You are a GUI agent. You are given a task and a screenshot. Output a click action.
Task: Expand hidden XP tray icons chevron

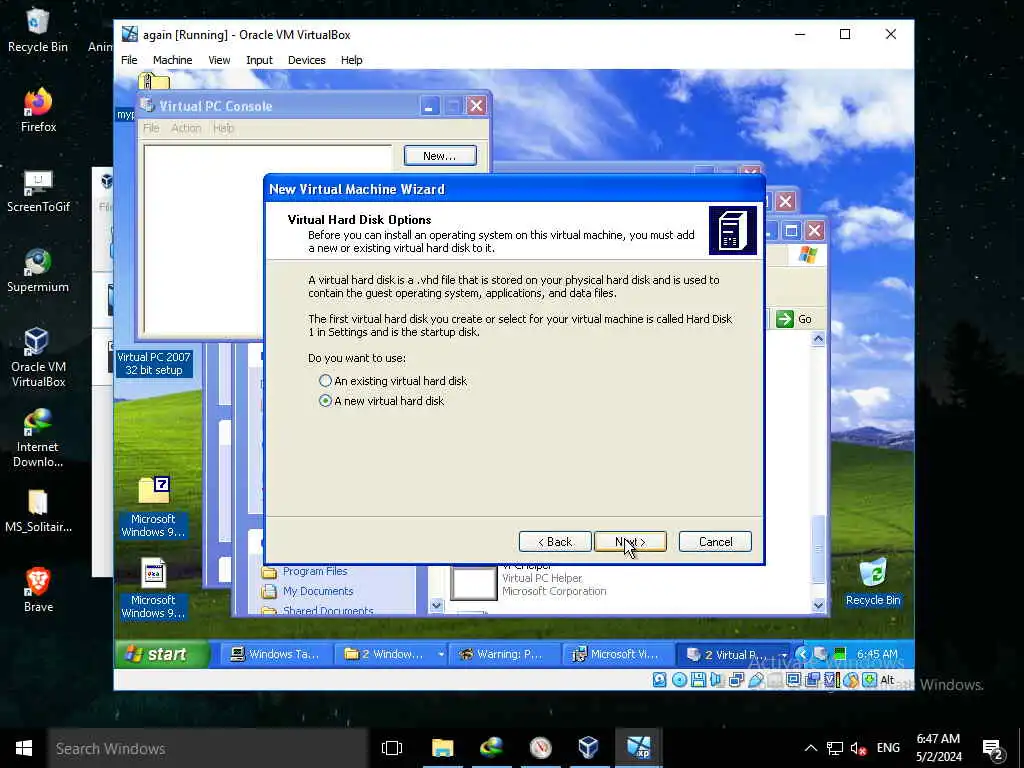[x=803, y=654]
